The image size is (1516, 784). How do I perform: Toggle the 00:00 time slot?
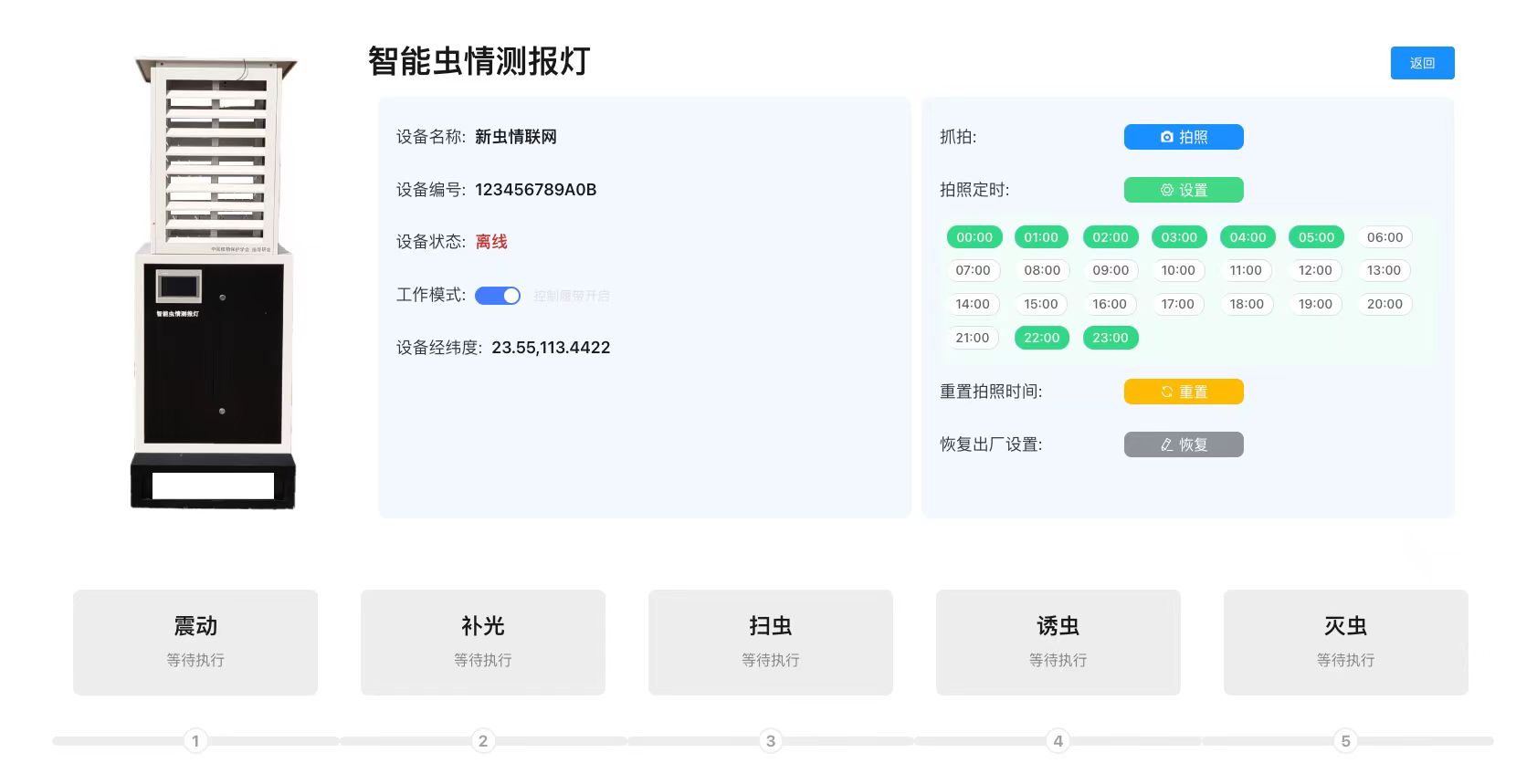(974, 237)
